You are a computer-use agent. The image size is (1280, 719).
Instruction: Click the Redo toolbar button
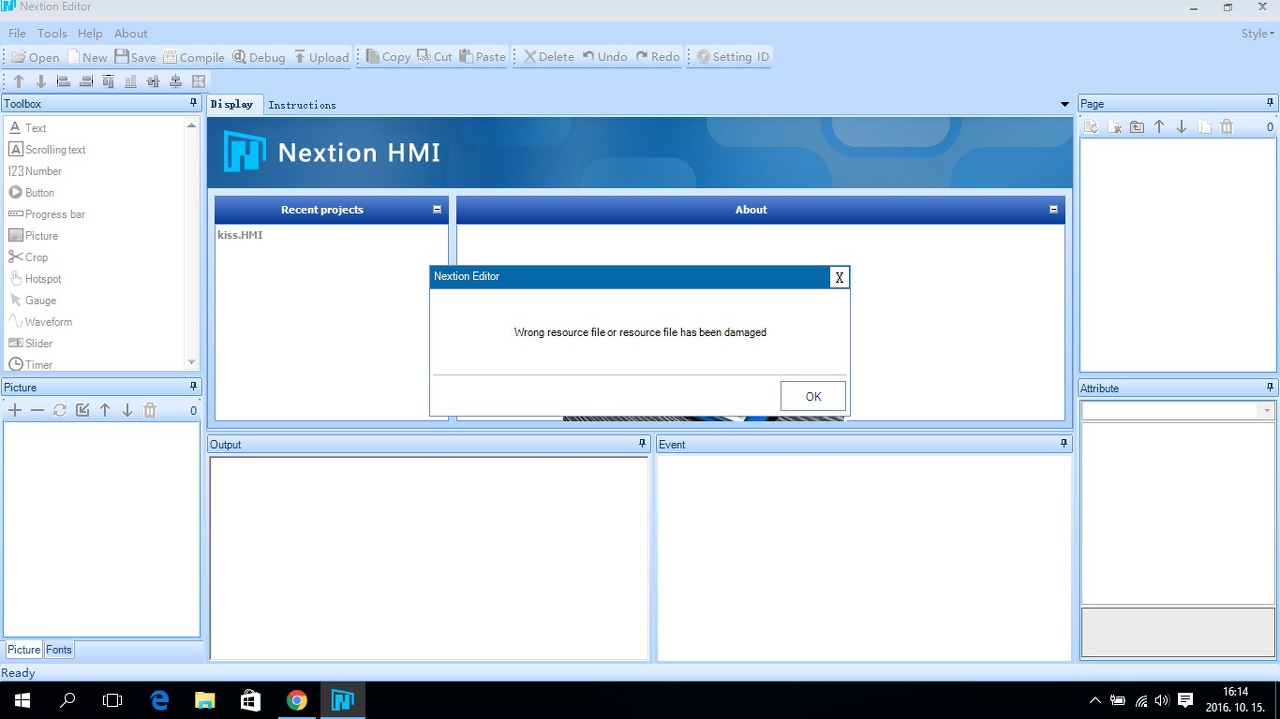point(658,57)
